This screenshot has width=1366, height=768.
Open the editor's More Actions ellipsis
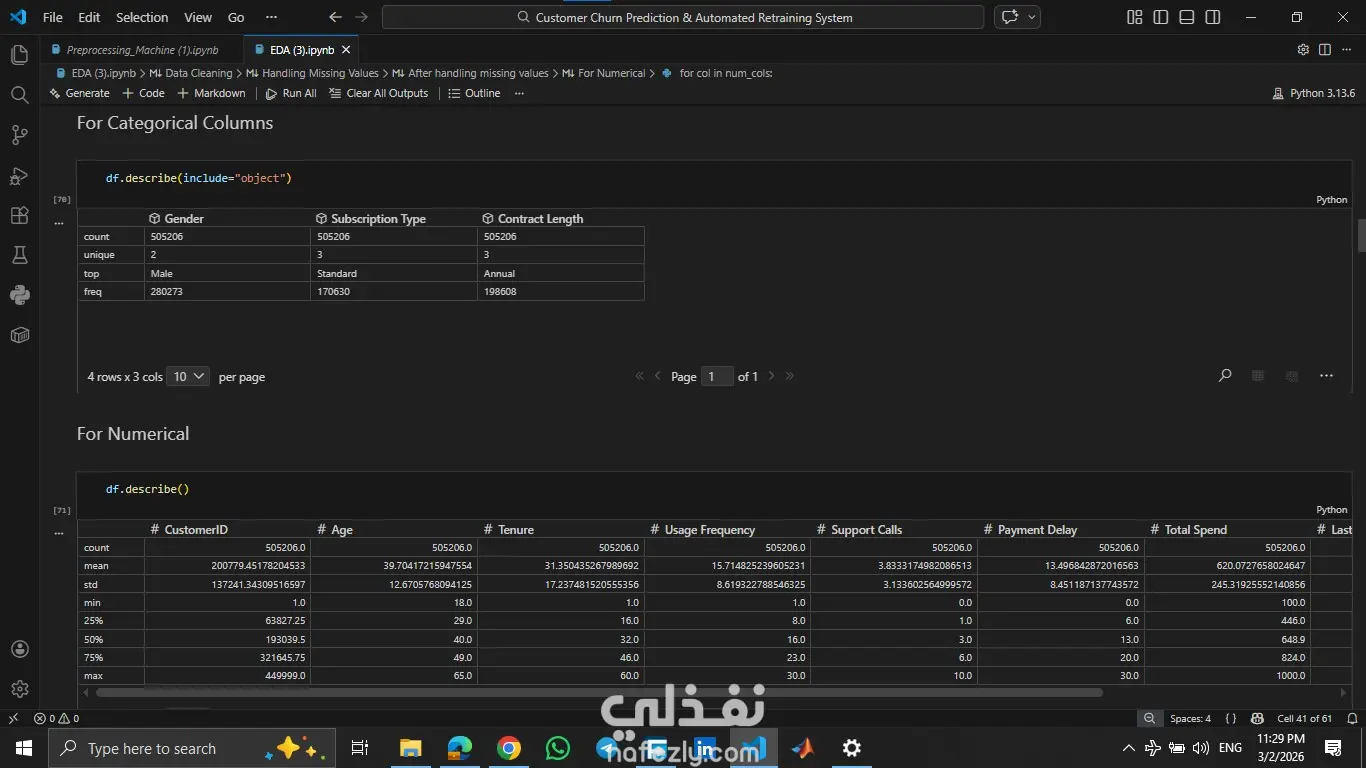1347,49
